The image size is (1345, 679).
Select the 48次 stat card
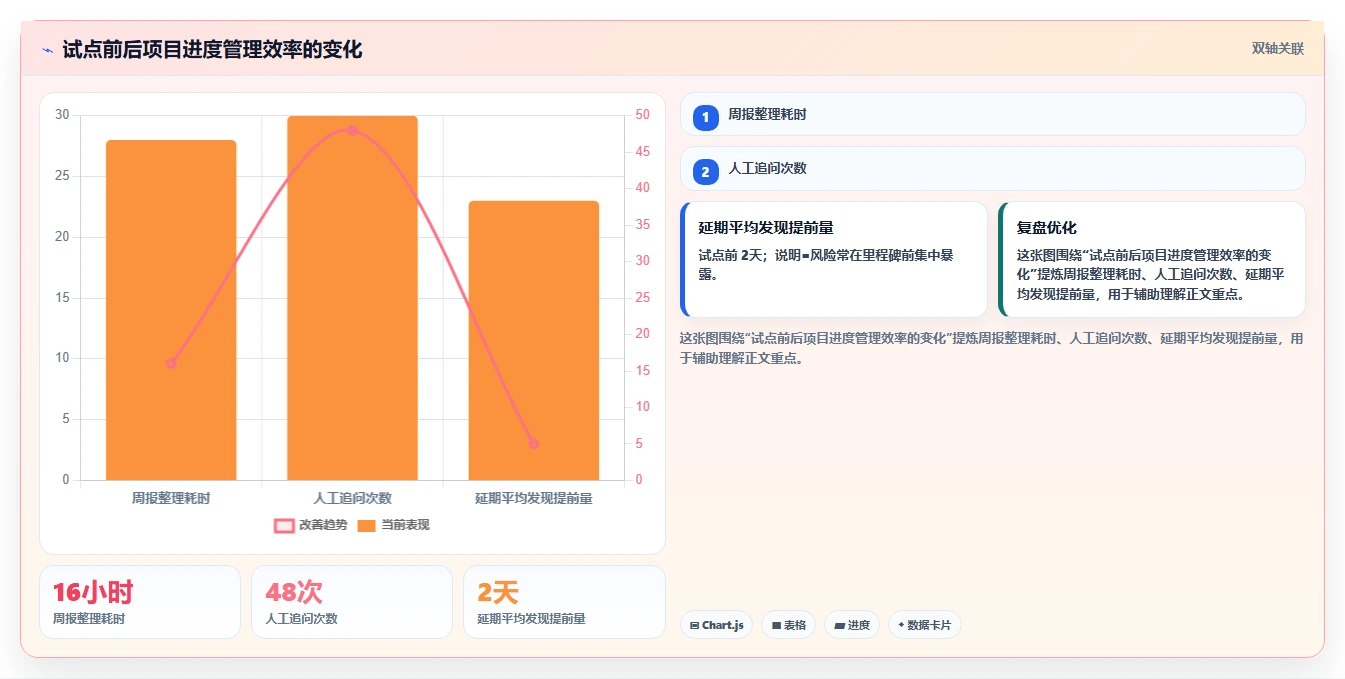pos(352,602)
